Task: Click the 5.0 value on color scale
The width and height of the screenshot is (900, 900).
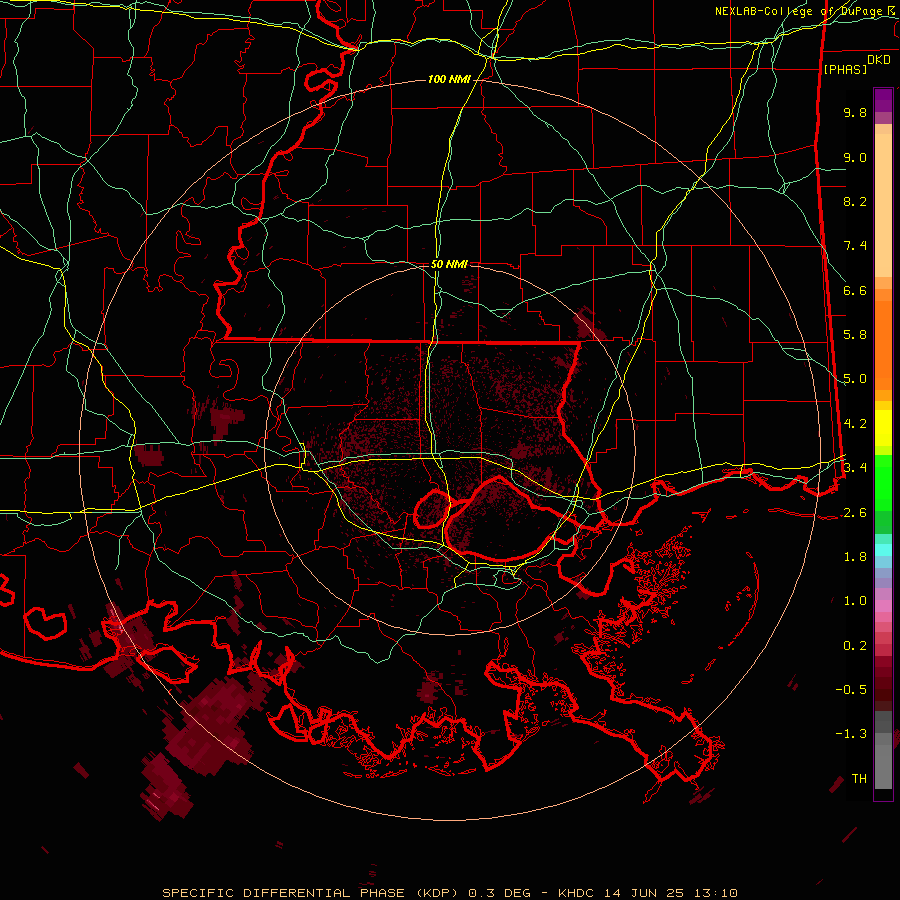Action: coord(855,379)
